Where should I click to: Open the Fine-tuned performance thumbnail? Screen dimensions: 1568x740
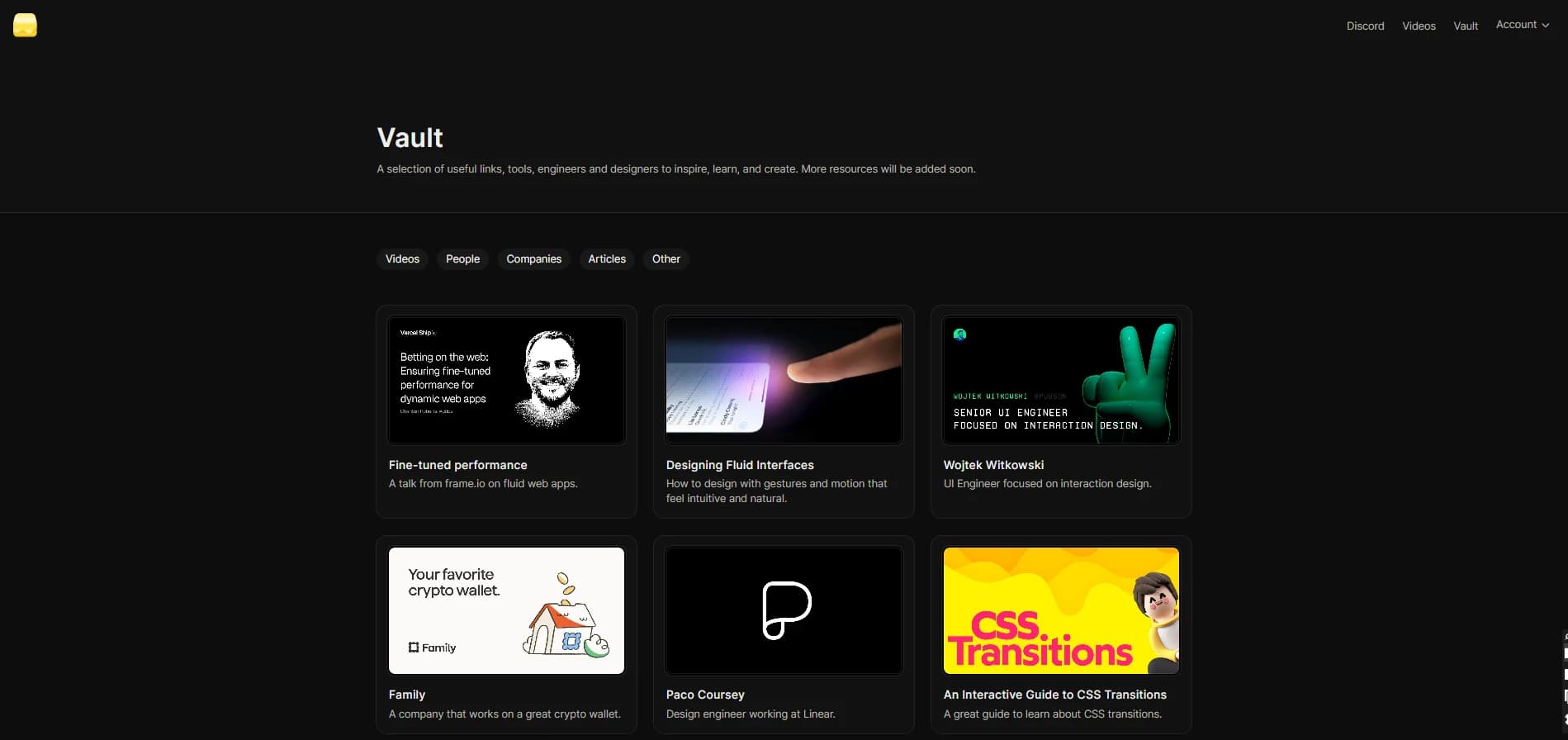[x=506, y=380]
